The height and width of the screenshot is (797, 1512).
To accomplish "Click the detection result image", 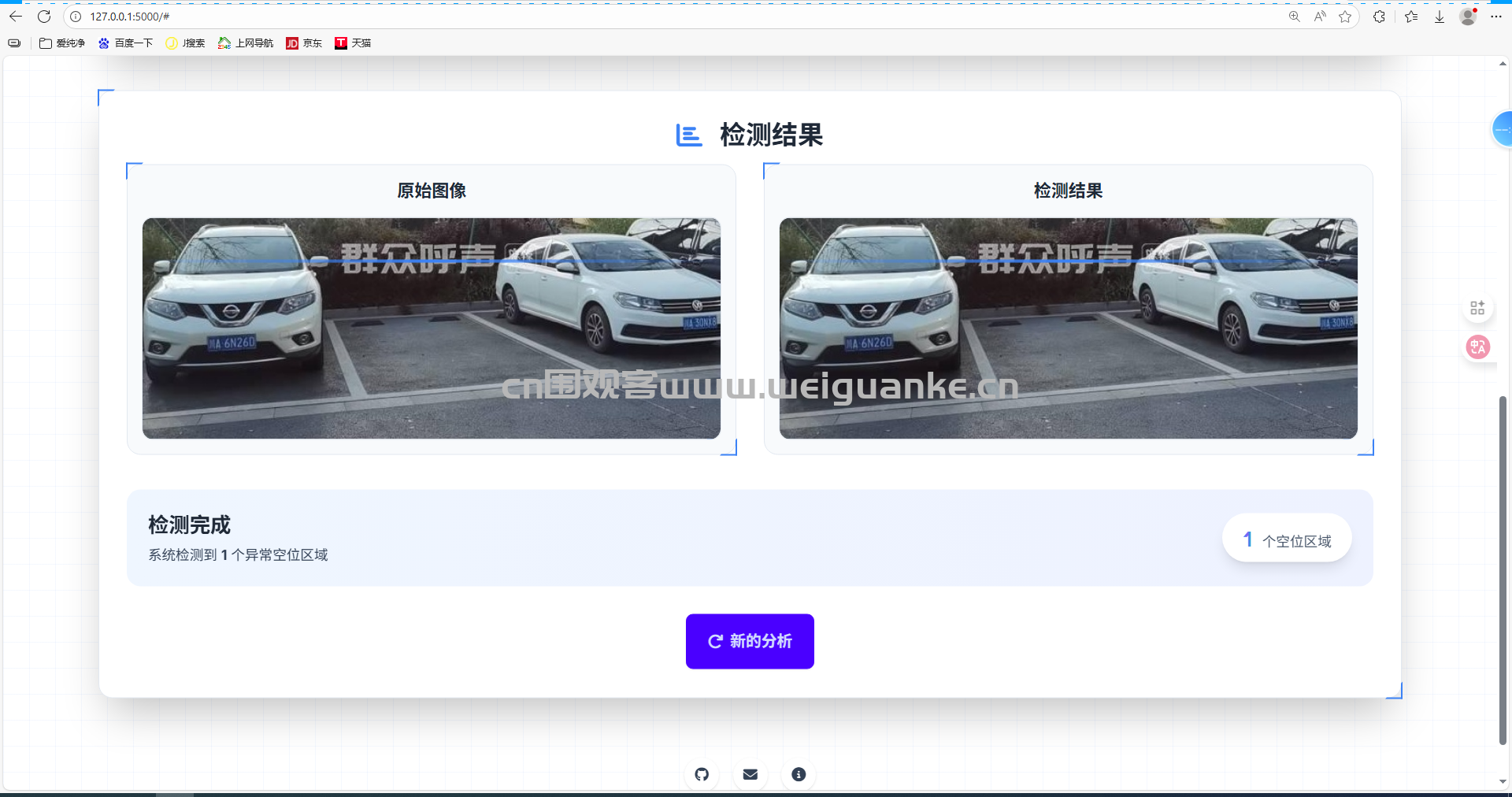I will [1068, 328].
